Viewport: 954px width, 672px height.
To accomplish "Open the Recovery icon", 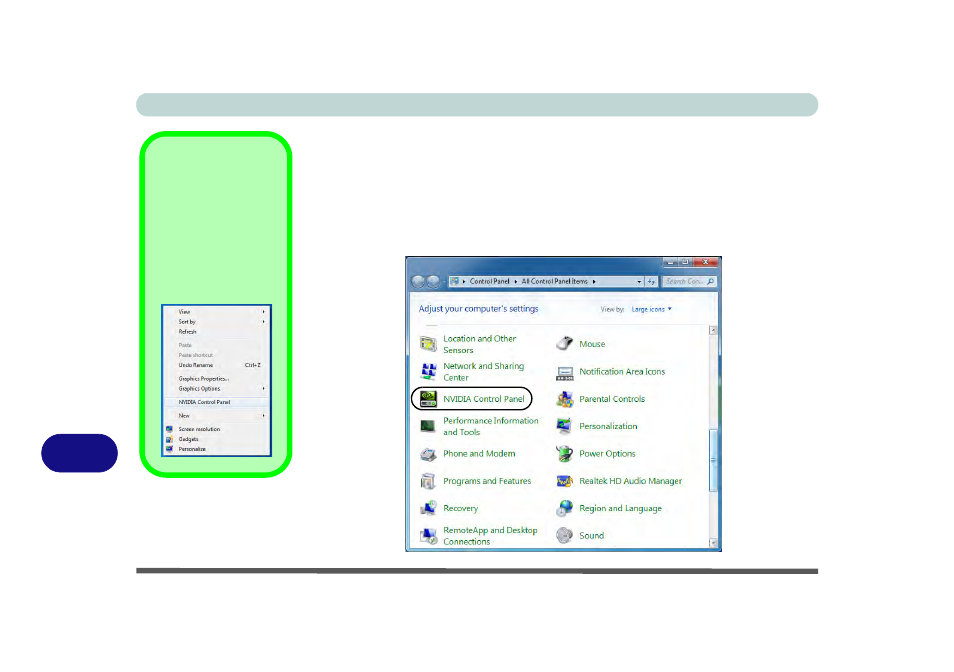I will click(428, 508).
